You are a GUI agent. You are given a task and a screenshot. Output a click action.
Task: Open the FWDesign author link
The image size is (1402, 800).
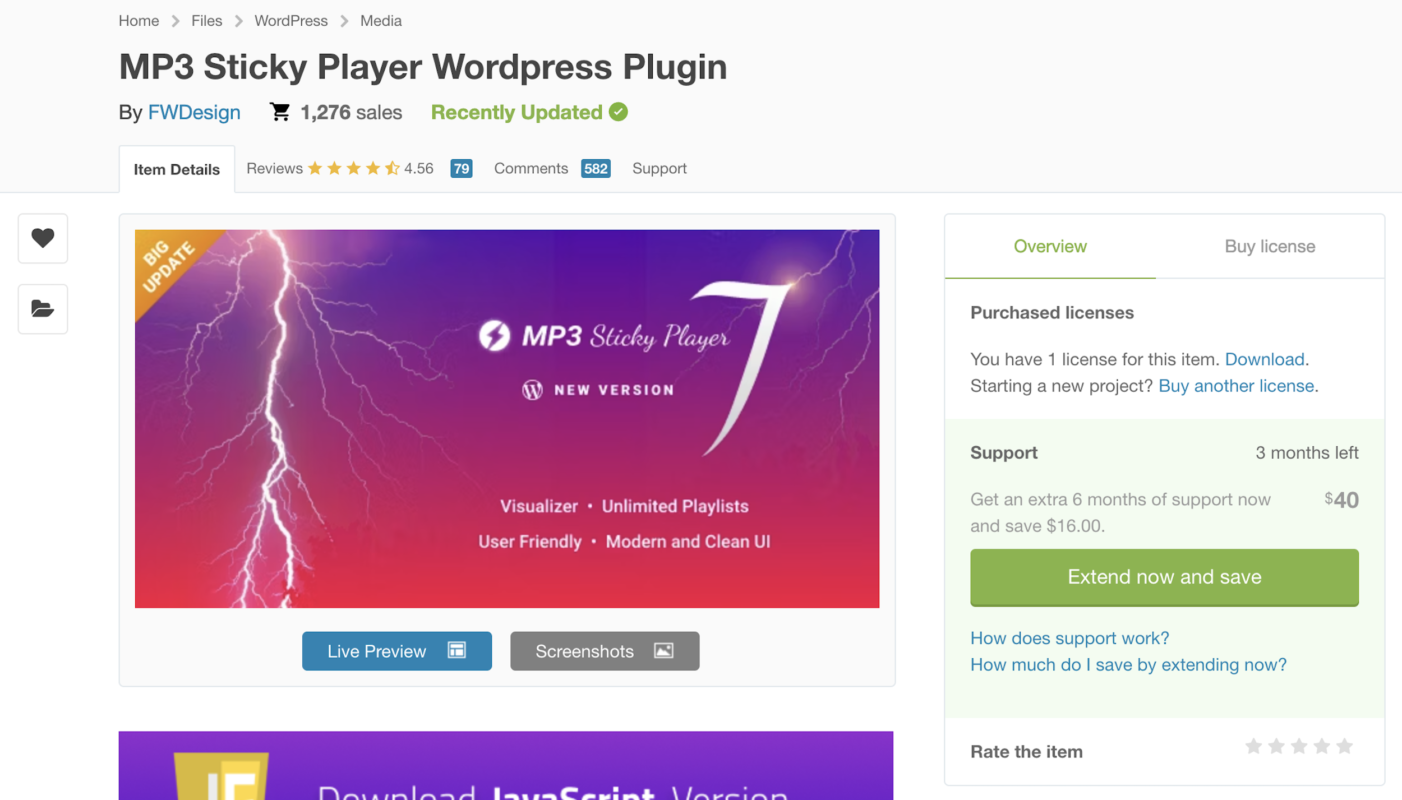(x=194, y=113)
